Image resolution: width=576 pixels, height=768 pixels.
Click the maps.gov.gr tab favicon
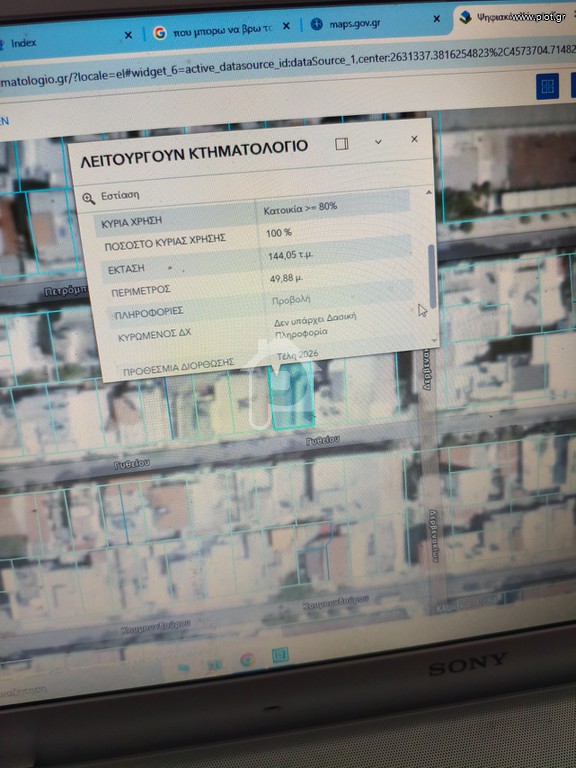[x=317, y=24]
